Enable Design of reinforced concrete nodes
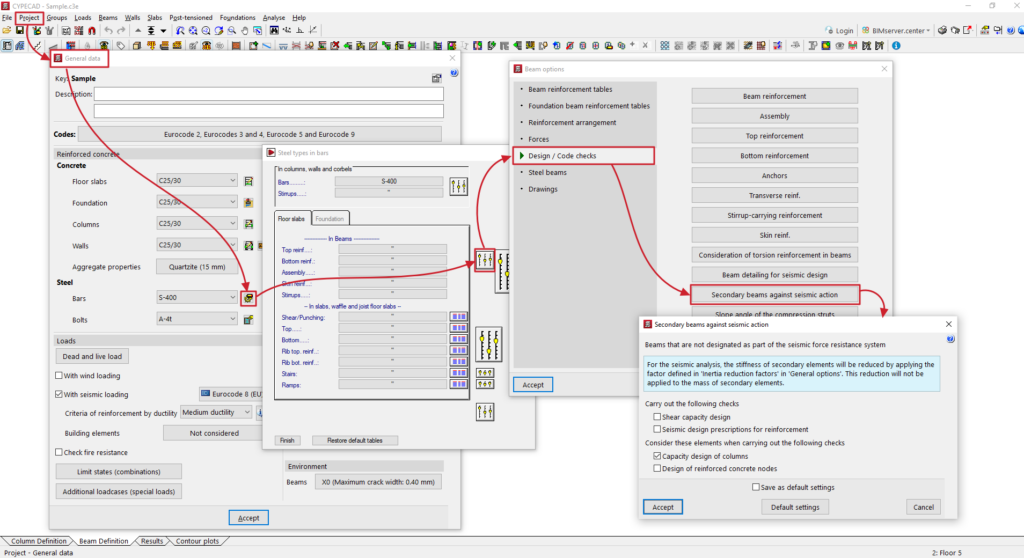The width and height of the screenshot is (1024, 558). coord(657,468)
